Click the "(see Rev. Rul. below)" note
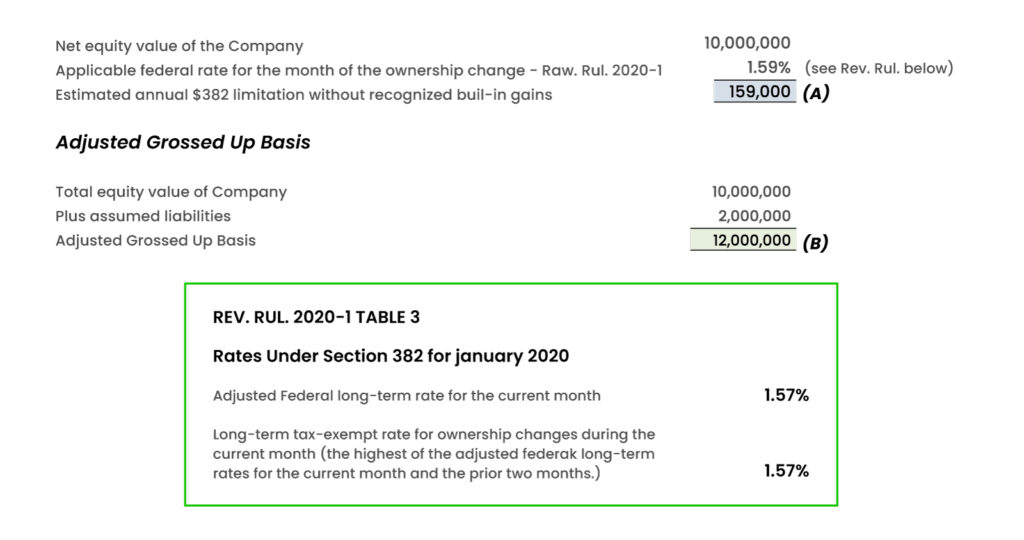The image size is (1024, 540). (x=878, y=68)
